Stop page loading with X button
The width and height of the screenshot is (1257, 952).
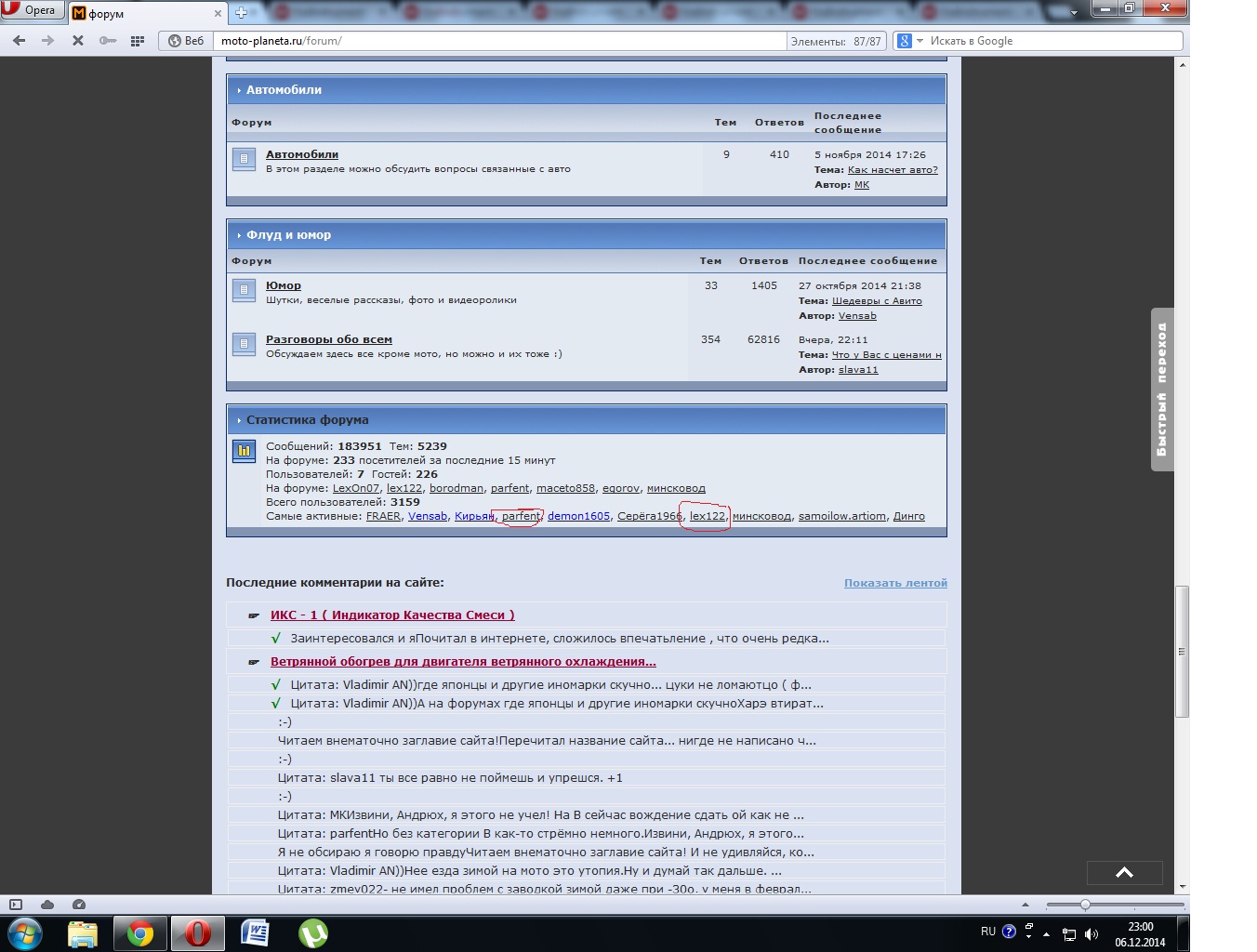pyautogui.click(x=78, y=41)
